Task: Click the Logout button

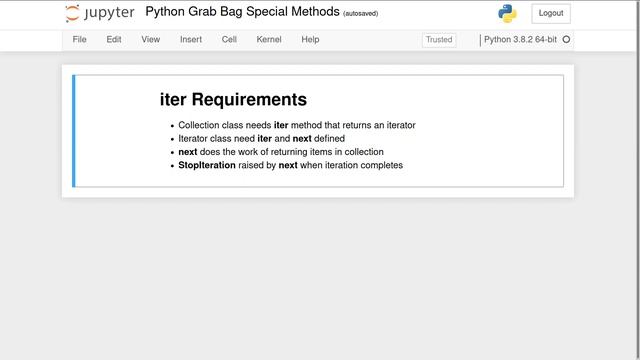Action: click(551, 13)
